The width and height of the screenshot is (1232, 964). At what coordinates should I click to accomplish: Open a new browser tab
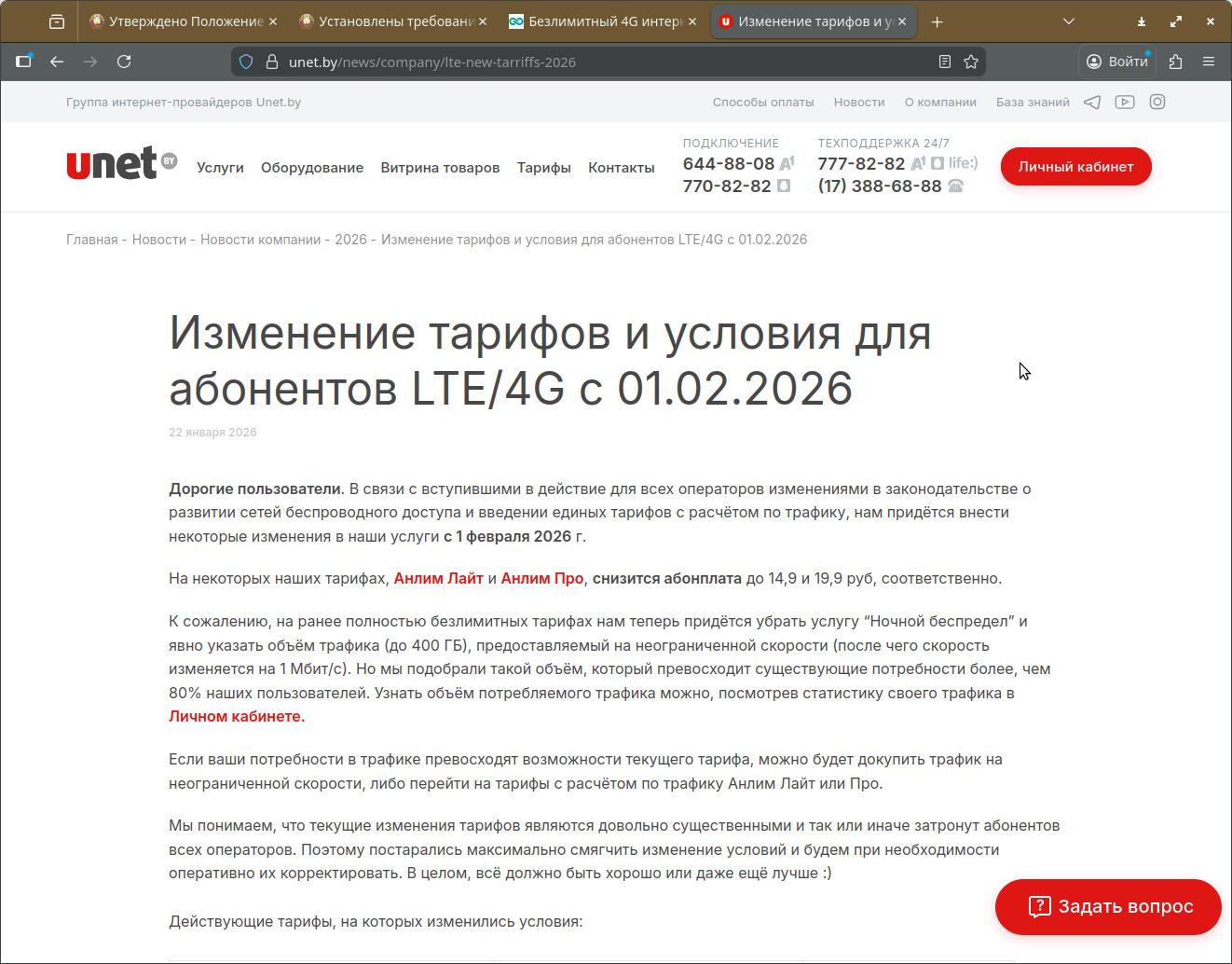[937, 21]
